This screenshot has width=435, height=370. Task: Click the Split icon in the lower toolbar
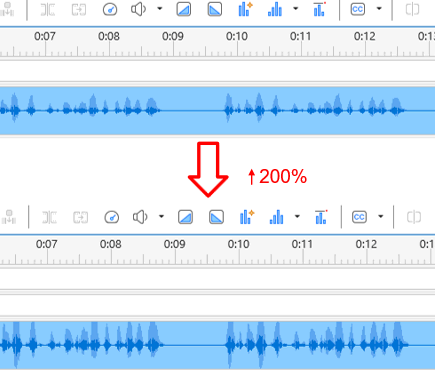(x=49, y=218)
